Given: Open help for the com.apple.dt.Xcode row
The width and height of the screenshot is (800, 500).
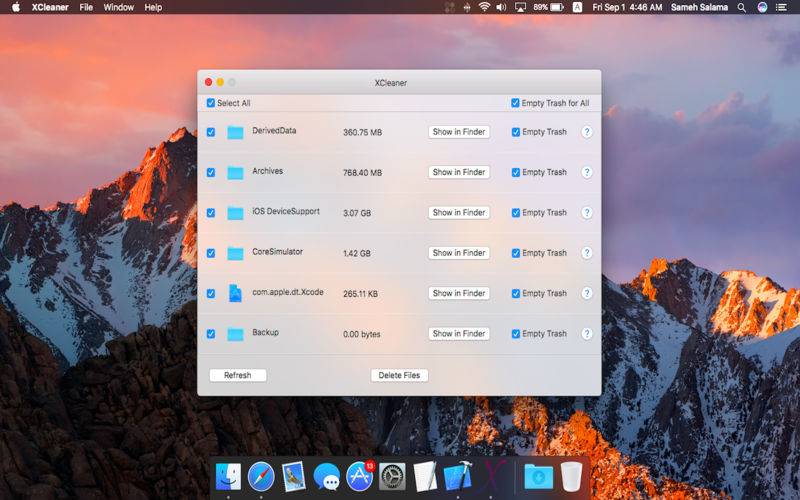Looking at the screenshot, I should point(587,293).
